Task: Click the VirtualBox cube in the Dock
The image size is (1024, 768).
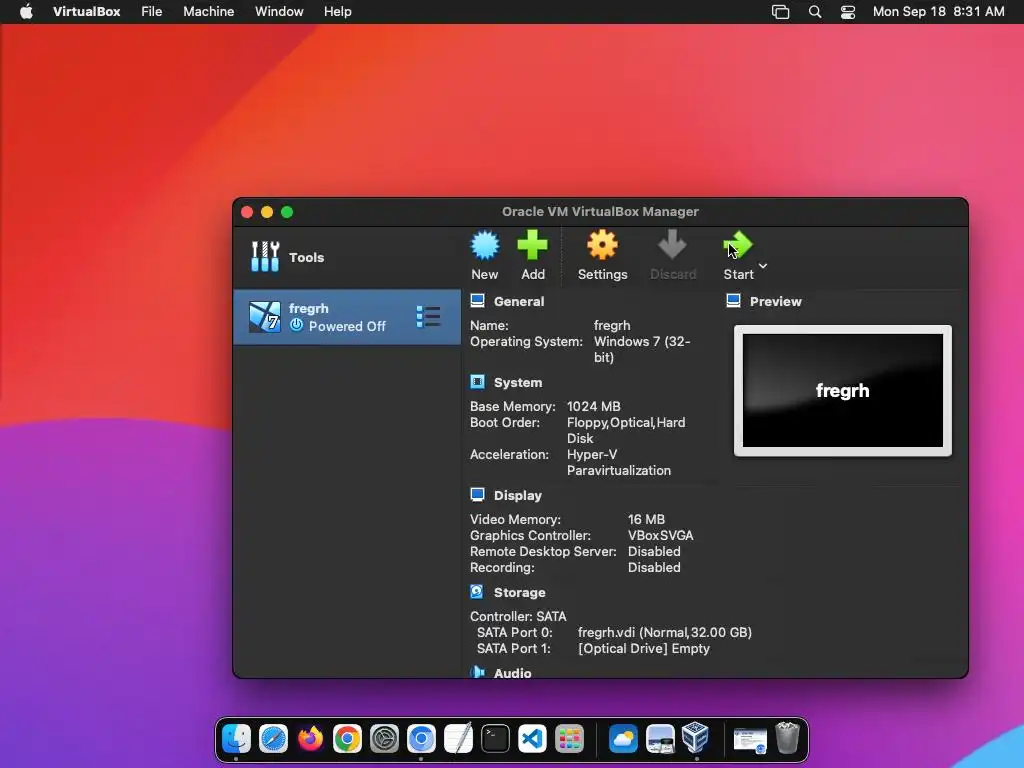Action: tap(696, 737)
